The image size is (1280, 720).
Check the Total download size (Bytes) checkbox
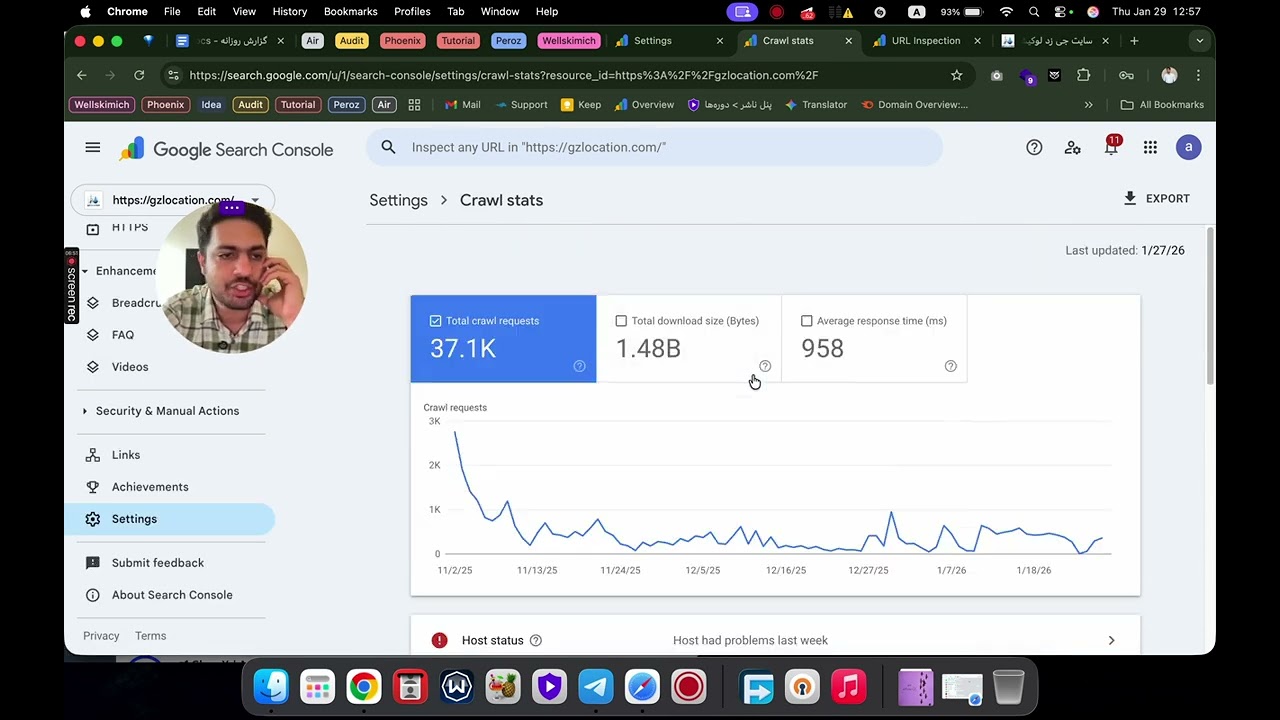pyautogui.click(x=621, y=321)
